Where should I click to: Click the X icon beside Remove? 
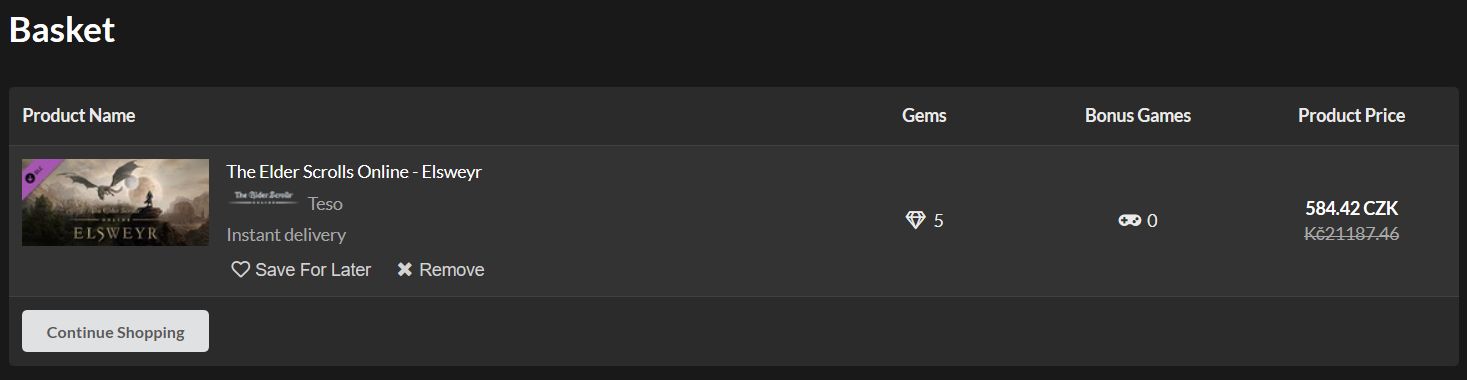point(405,270)
